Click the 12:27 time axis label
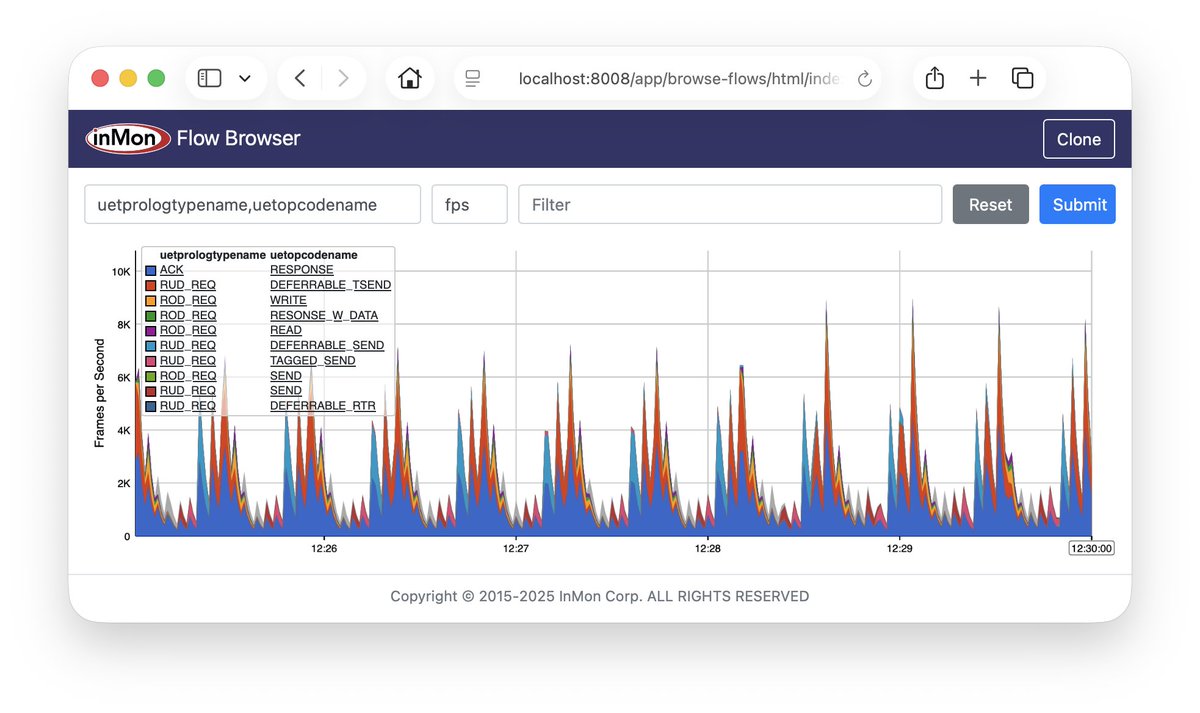This screenshot has height=713, width=1200. 516,548
